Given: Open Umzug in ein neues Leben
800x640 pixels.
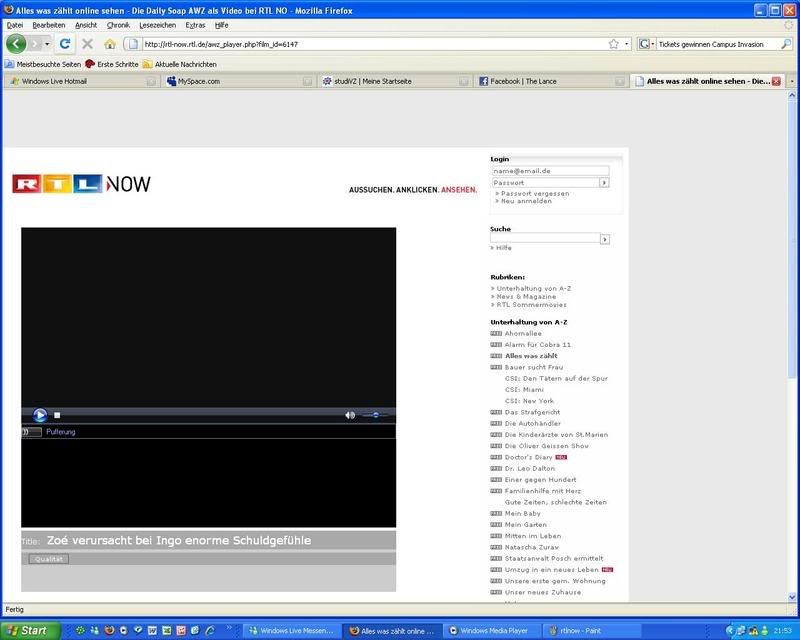Looking at the screenshot, I should (x=552, y=569).
